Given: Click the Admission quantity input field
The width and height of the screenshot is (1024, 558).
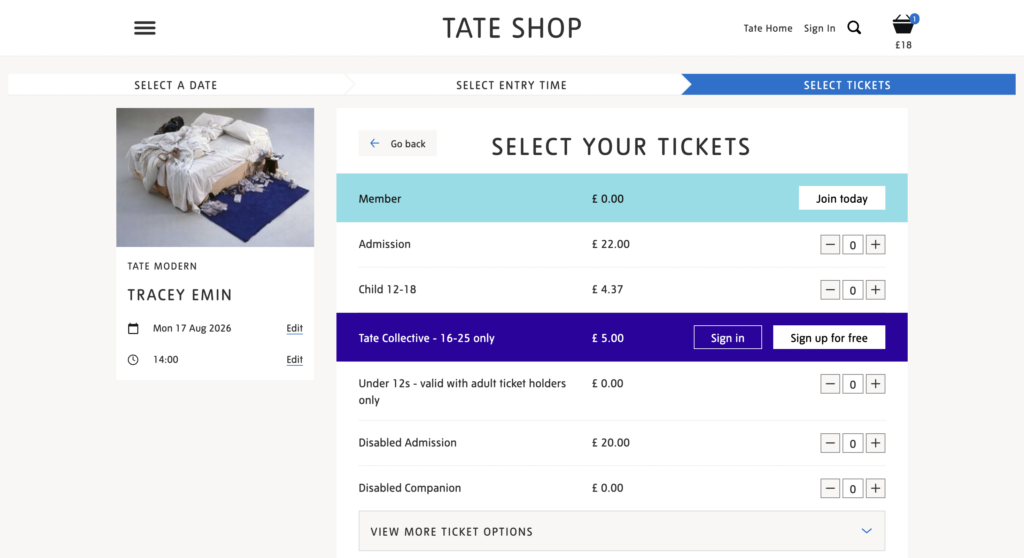Looking at the screenshot, I should pyautogui.click(x=853, y=244).
